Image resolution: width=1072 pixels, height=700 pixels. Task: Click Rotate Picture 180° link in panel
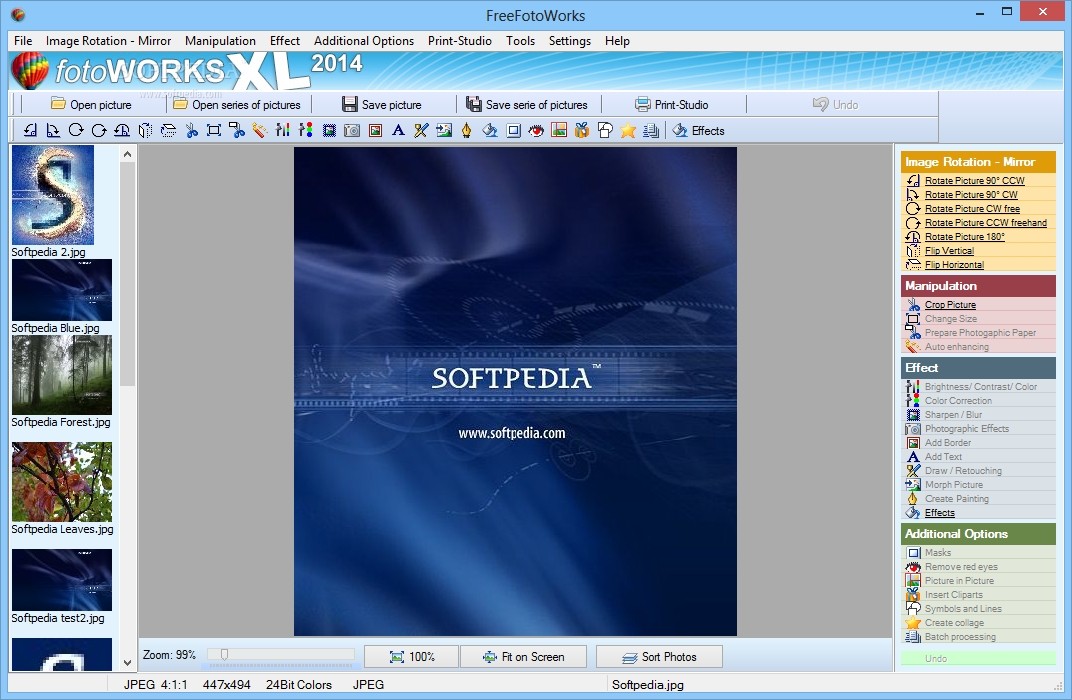click(x=965, y=237)
